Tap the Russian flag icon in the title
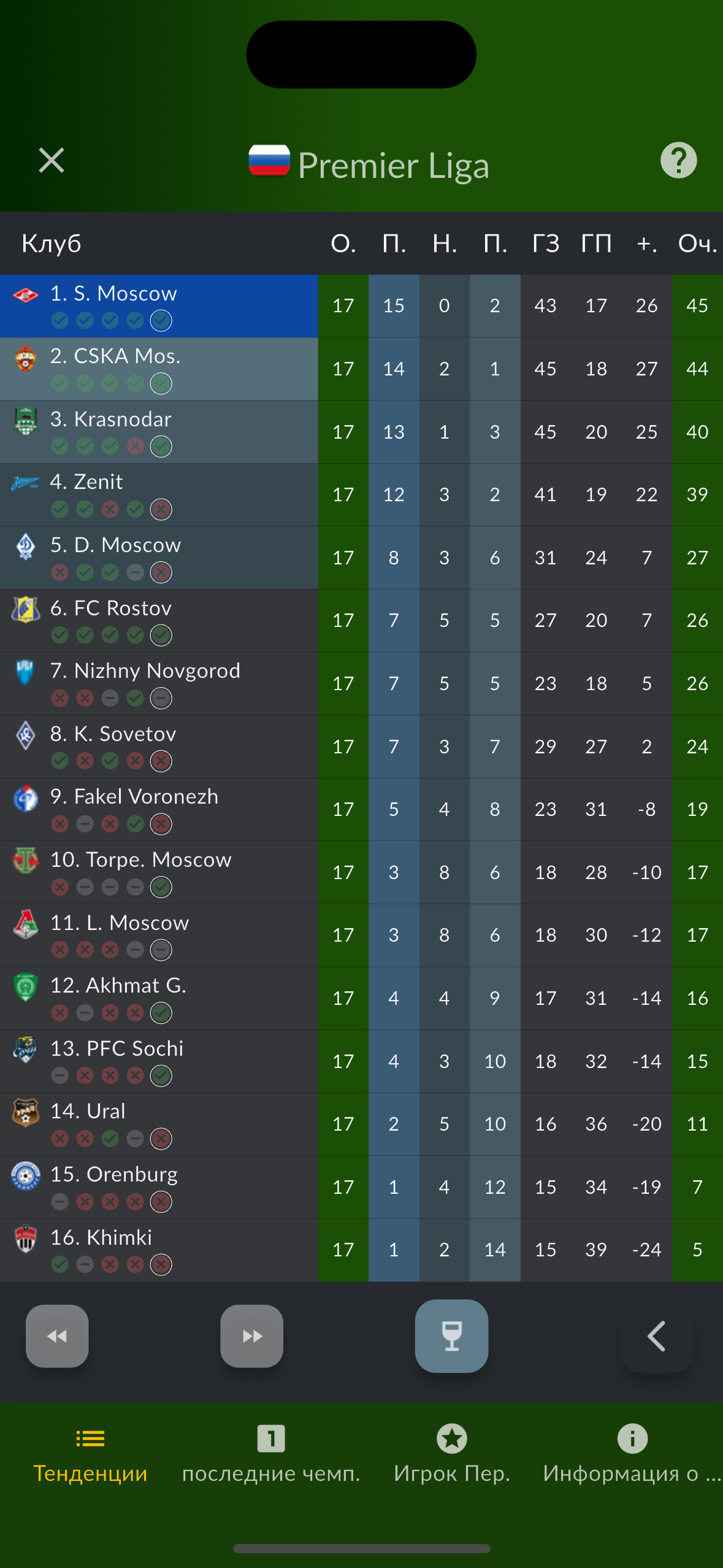 [269, 161]
